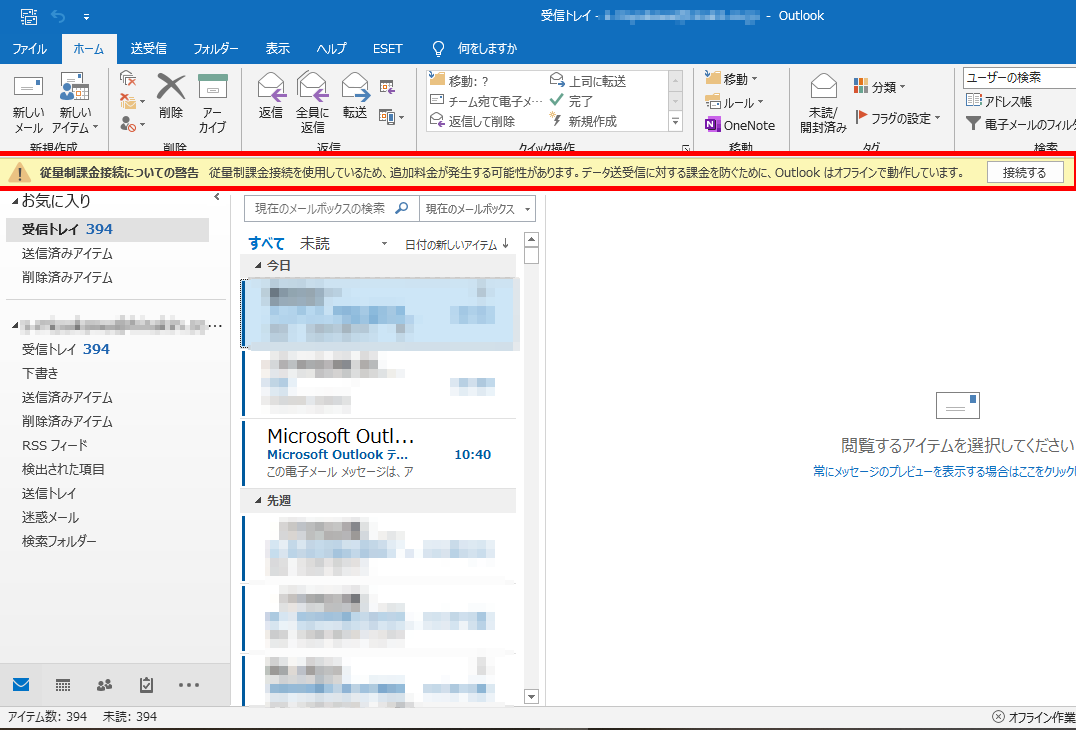
Task: Open the 新しいアイテム menu button
Action: (x=75, y=104)
